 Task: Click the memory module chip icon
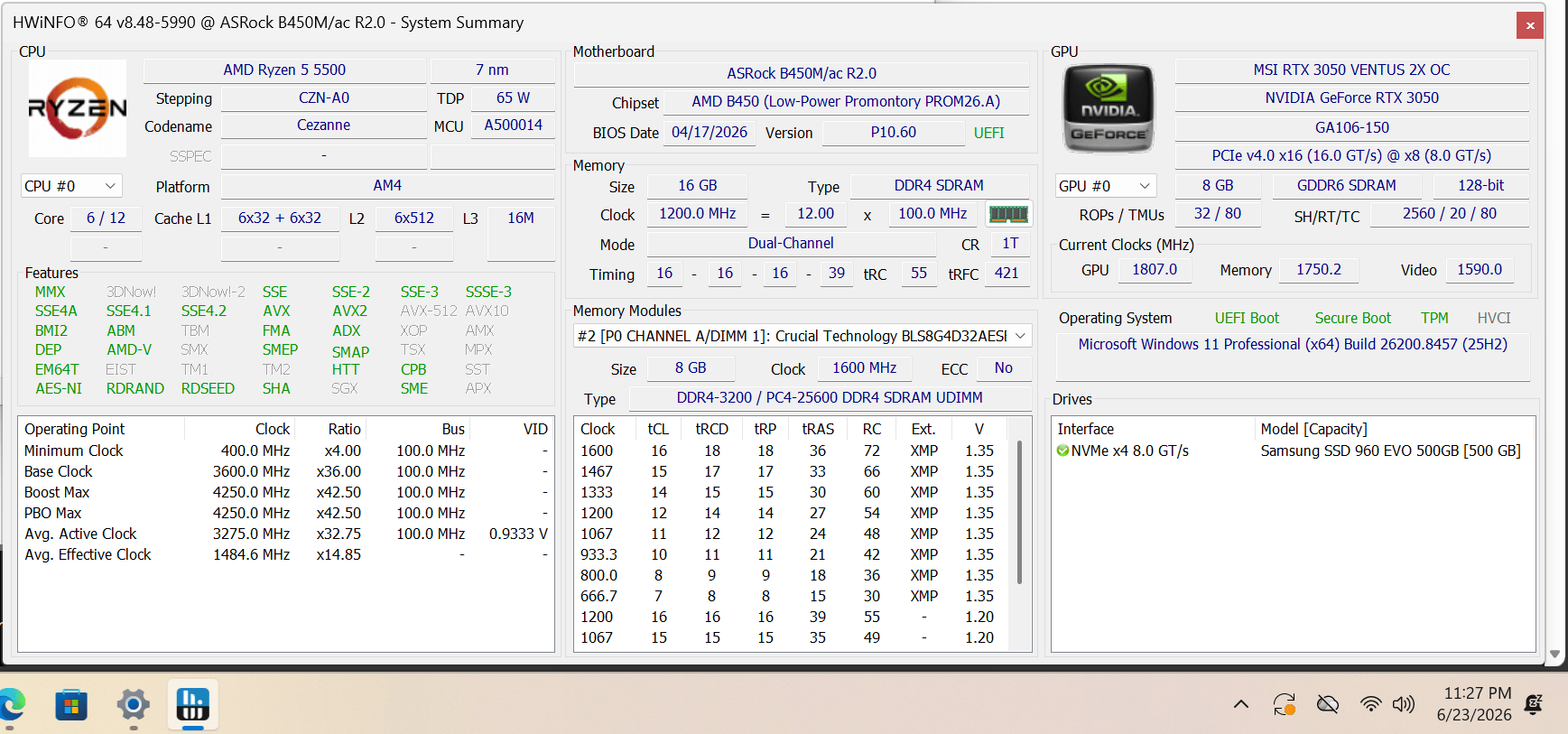coord(1008,214)
